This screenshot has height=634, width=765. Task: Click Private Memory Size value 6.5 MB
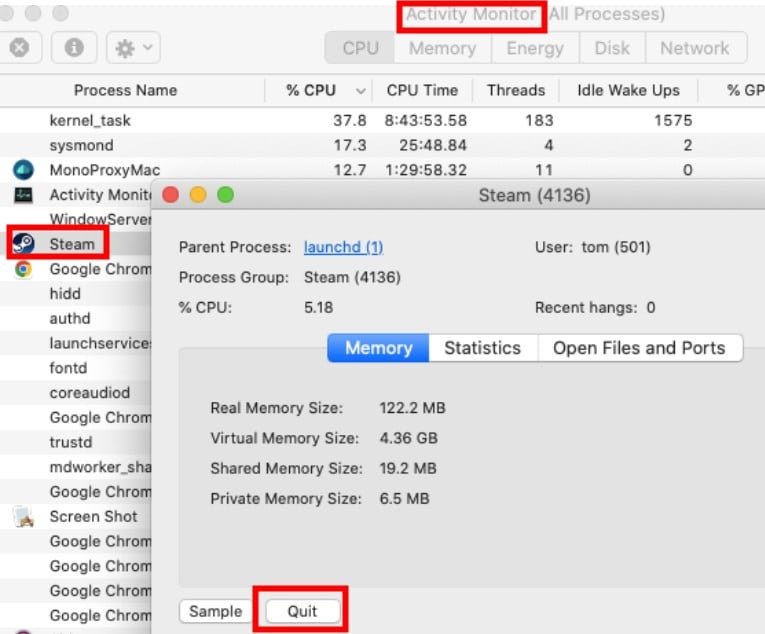click(x=404, y=499)
